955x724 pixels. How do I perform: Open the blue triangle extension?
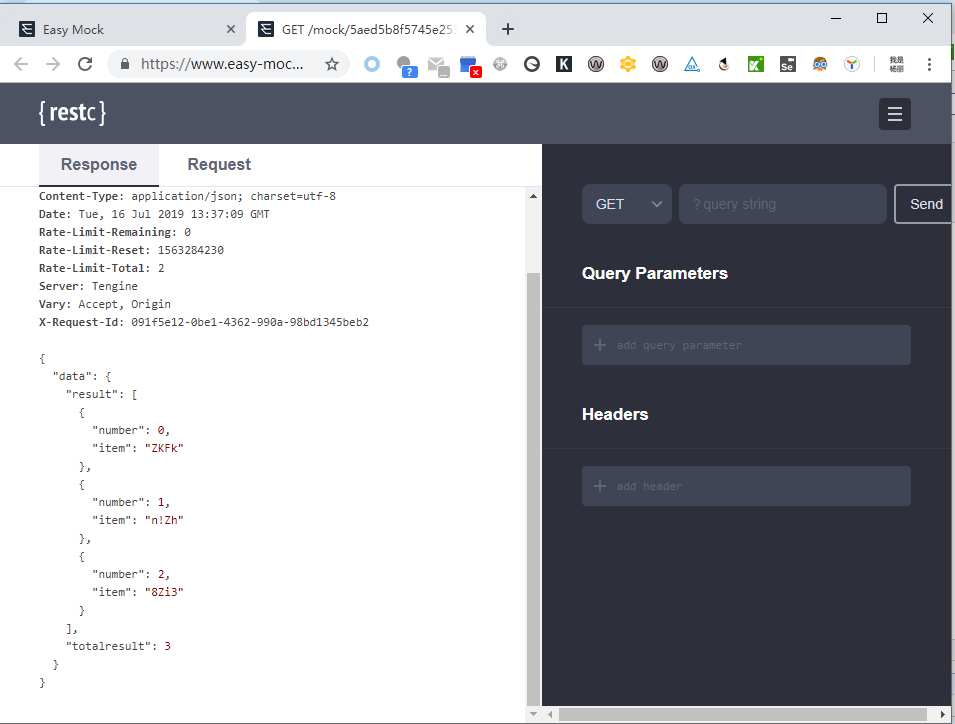[692, 64]
